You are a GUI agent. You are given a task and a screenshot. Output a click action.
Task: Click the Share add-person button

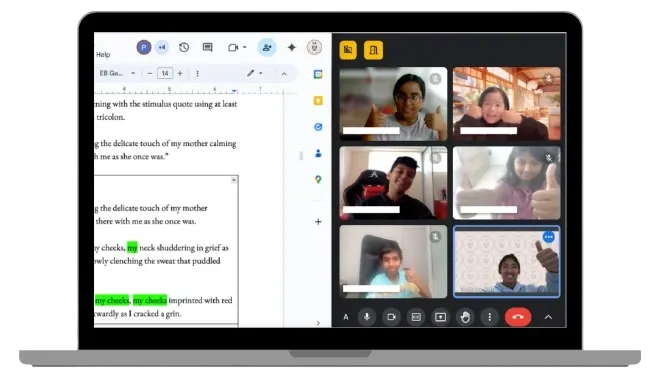tap(267, 48)
